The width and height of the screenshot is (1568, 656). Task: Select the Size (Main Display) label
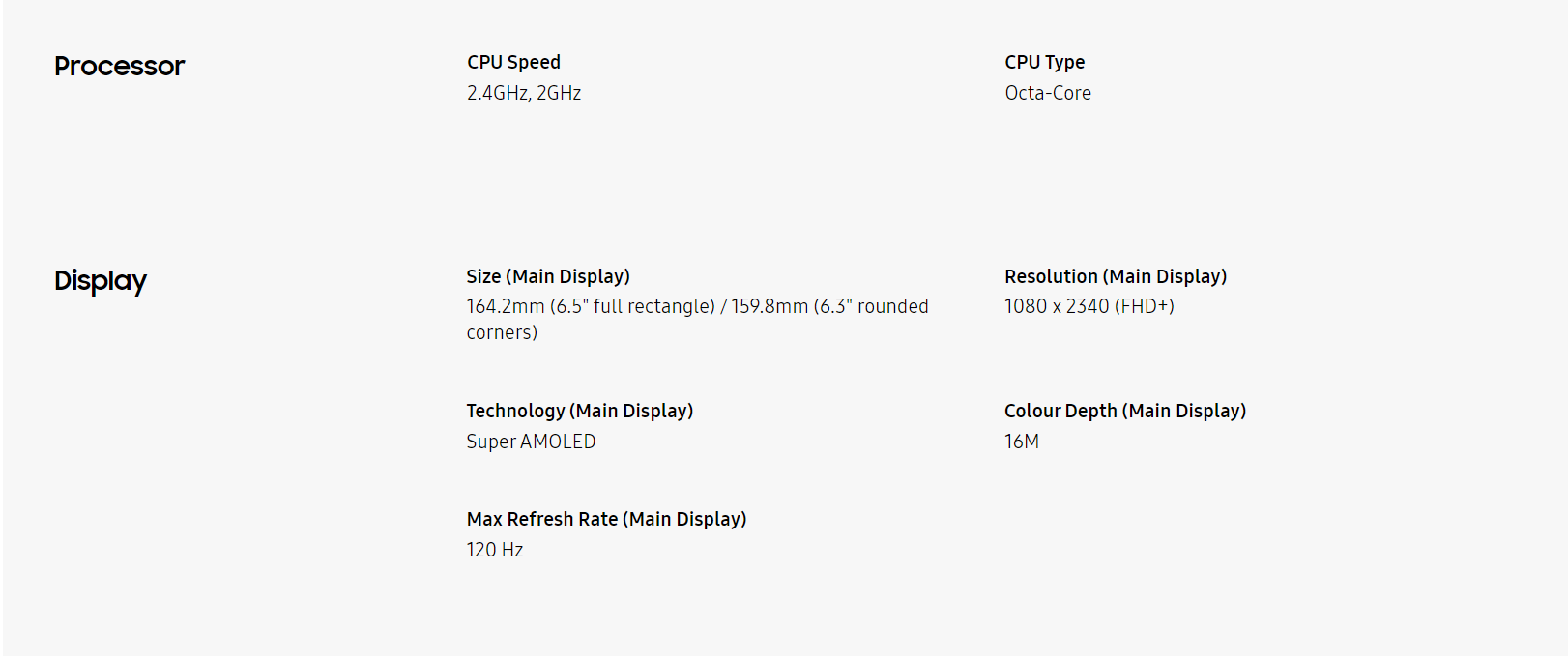548,276
